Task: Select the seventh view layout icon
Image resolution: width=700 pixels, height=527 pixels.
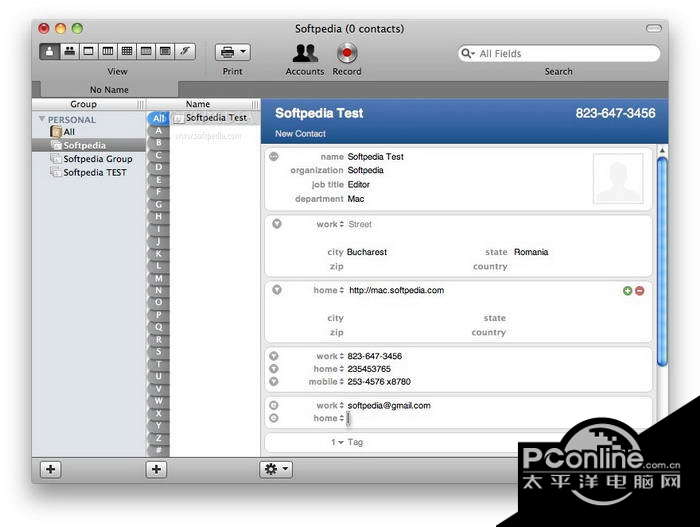Action: [x=165, y=51]
